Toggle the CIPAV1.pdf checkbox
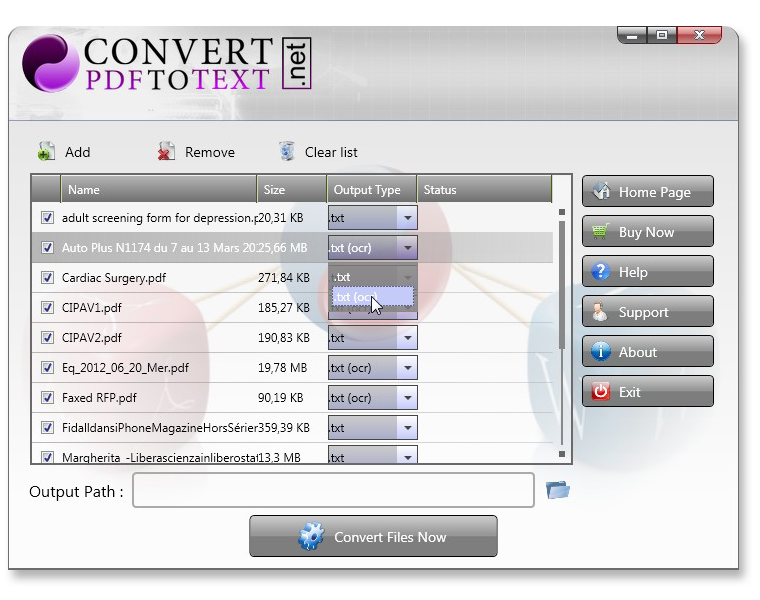Screen dimensions: 760x600 pyautogui.click(x=47, y=308)
